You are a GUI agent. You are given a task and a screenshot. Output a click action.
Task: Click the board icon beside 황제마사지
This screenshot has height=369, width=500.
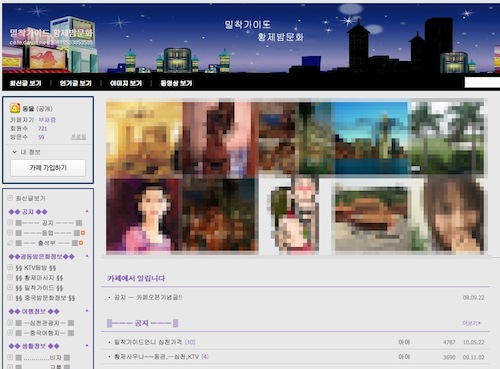(10, 278)
